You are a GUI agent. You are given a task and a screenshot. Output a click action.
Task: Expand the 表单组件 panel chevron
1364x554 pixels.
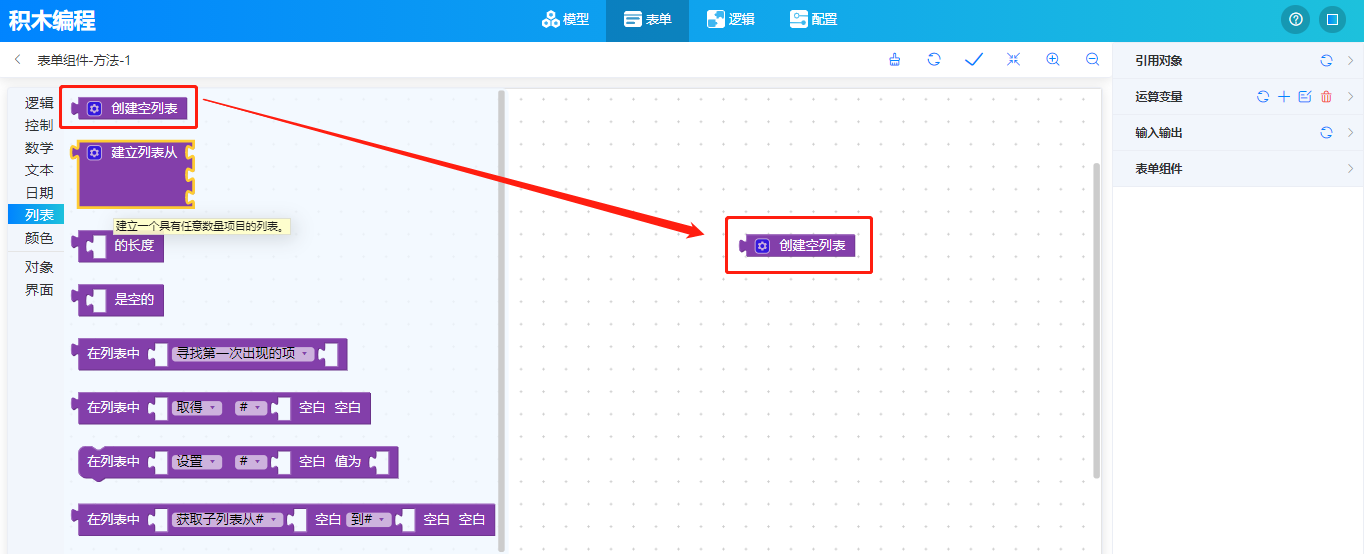(x=1350, y=169)
